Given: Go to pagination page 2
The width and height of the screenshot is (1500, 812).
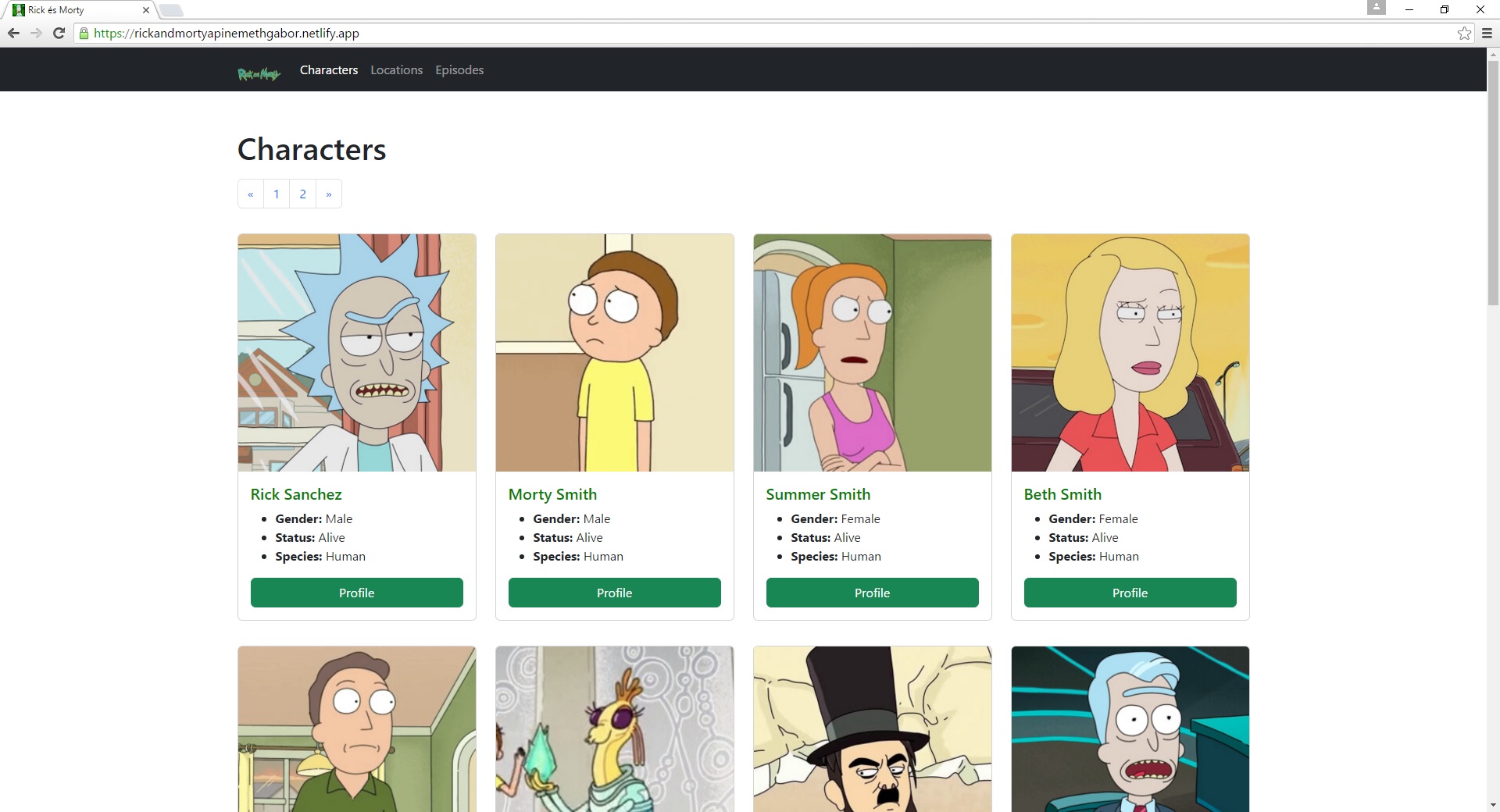Looking at the screenshot, I should click(302, 194).
